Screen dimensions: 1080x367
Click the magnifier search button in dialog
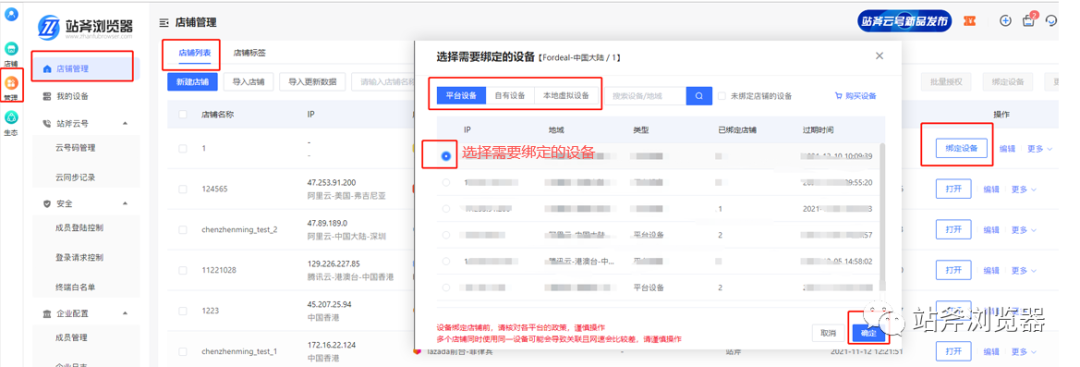click(x=698, y=96)
